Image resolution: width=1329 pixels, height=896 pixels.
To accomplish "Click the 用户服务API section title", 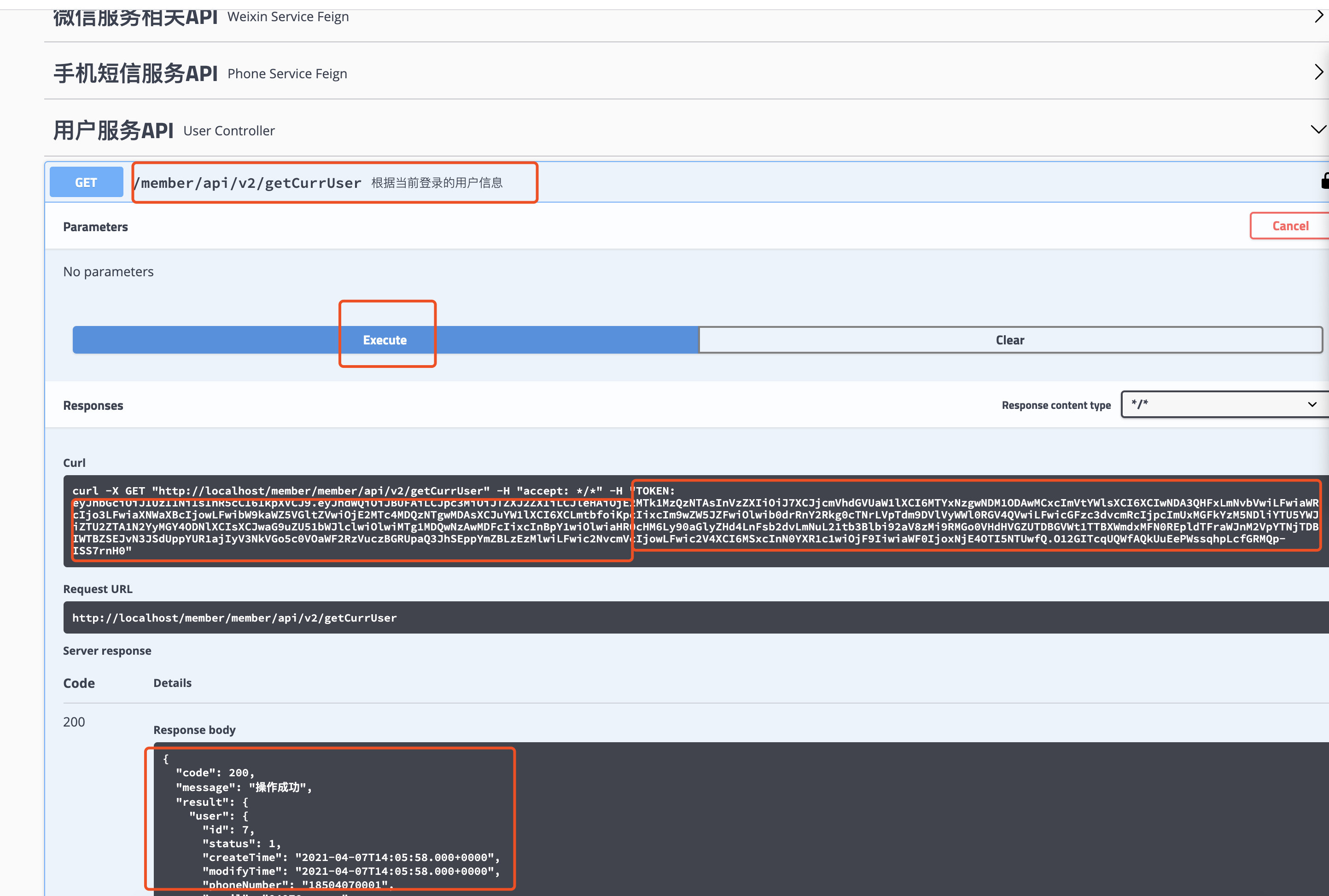I will [113, 131].
